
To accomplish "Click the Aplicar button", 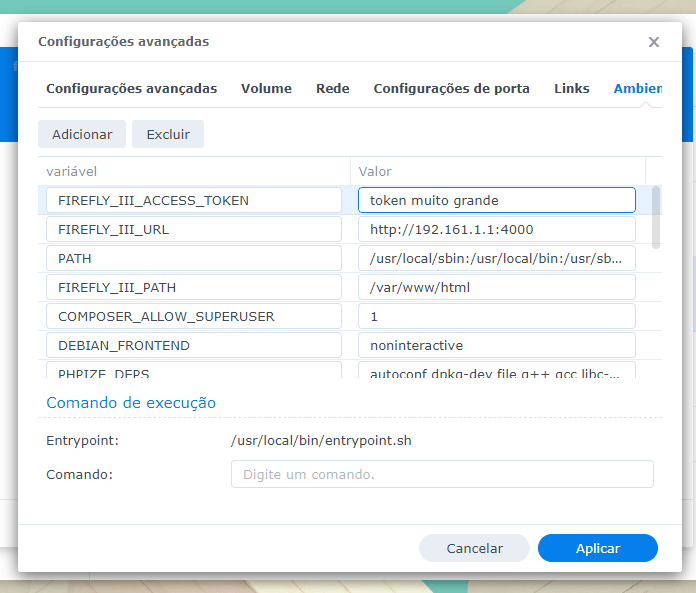I will click(597, 548).
